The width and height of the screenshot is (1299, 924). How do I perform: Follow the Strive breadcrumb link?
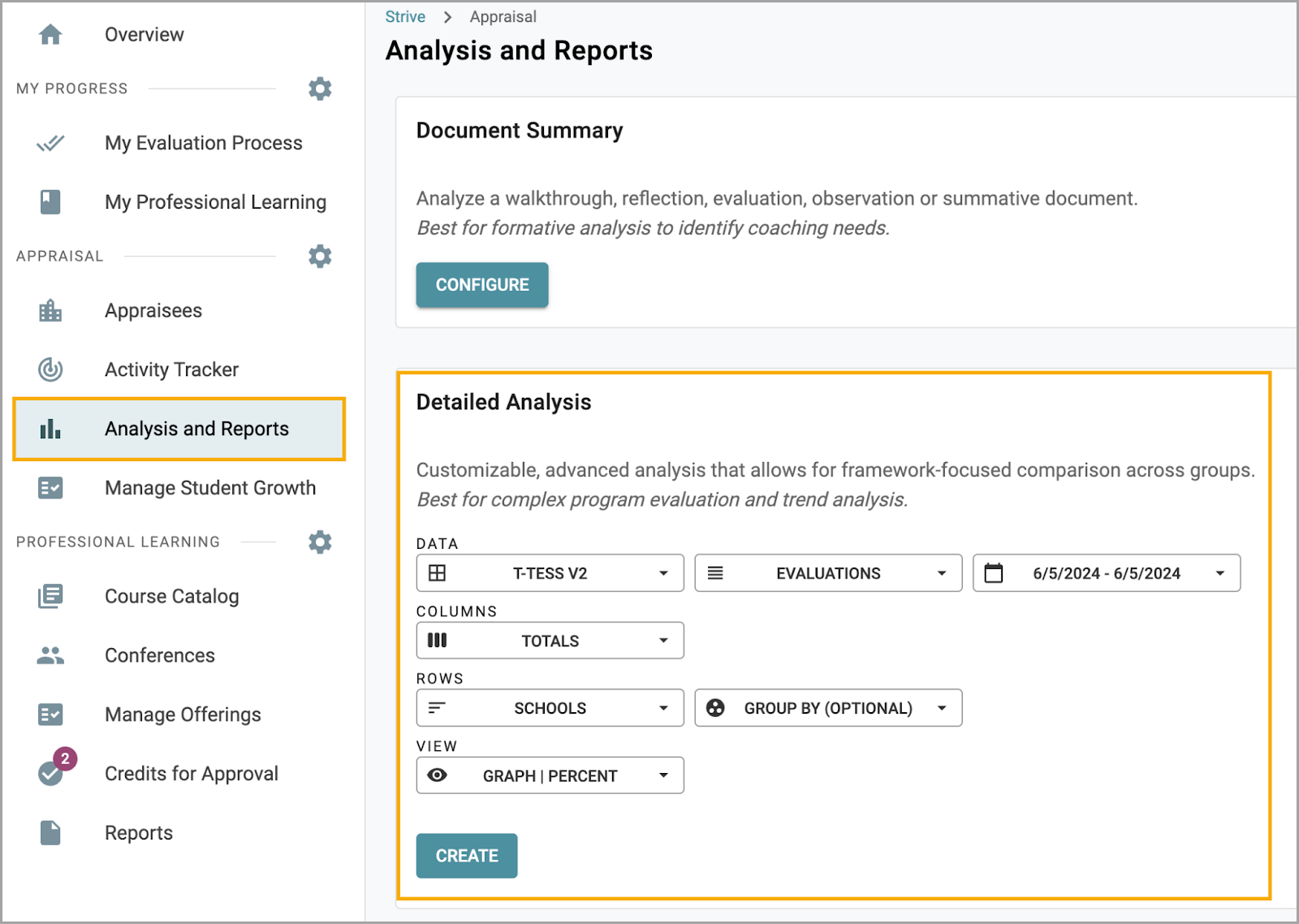[405, 17]
